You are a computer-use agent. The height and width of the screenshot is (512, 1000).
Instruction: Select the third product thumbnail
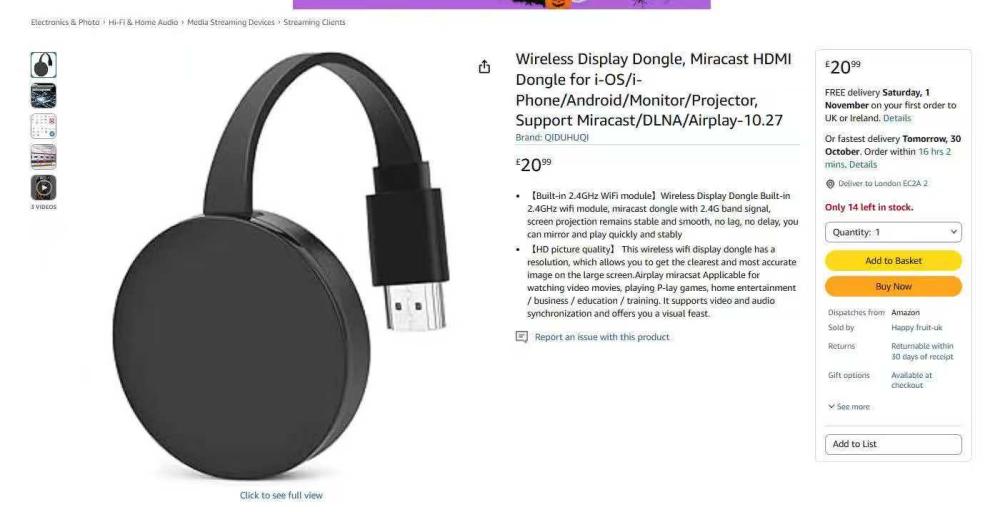pyautogui.click(x=43, y=126)
